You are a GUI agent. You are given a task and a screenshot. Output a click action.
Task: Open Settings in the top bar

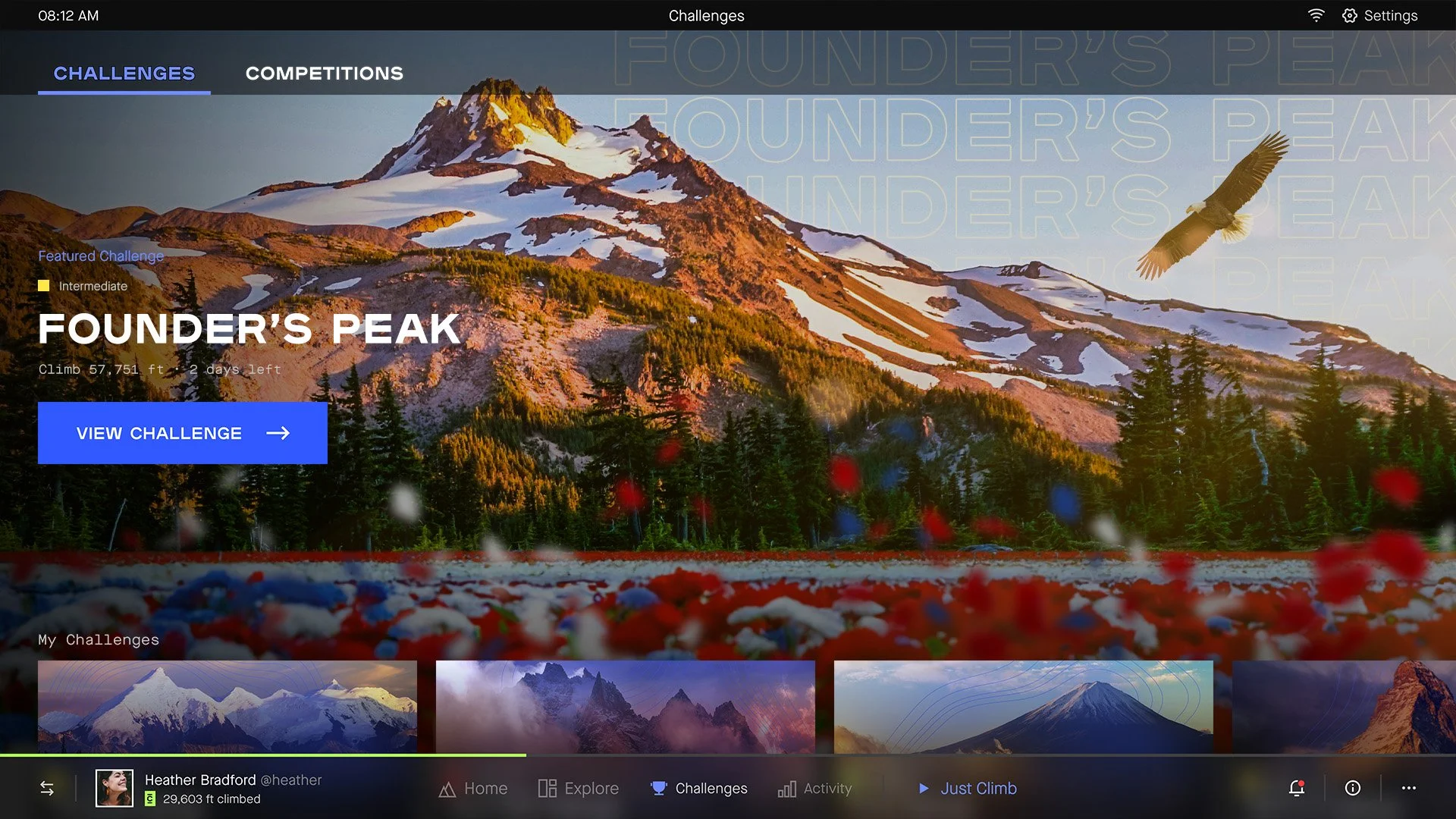(x=1379, y=16)
